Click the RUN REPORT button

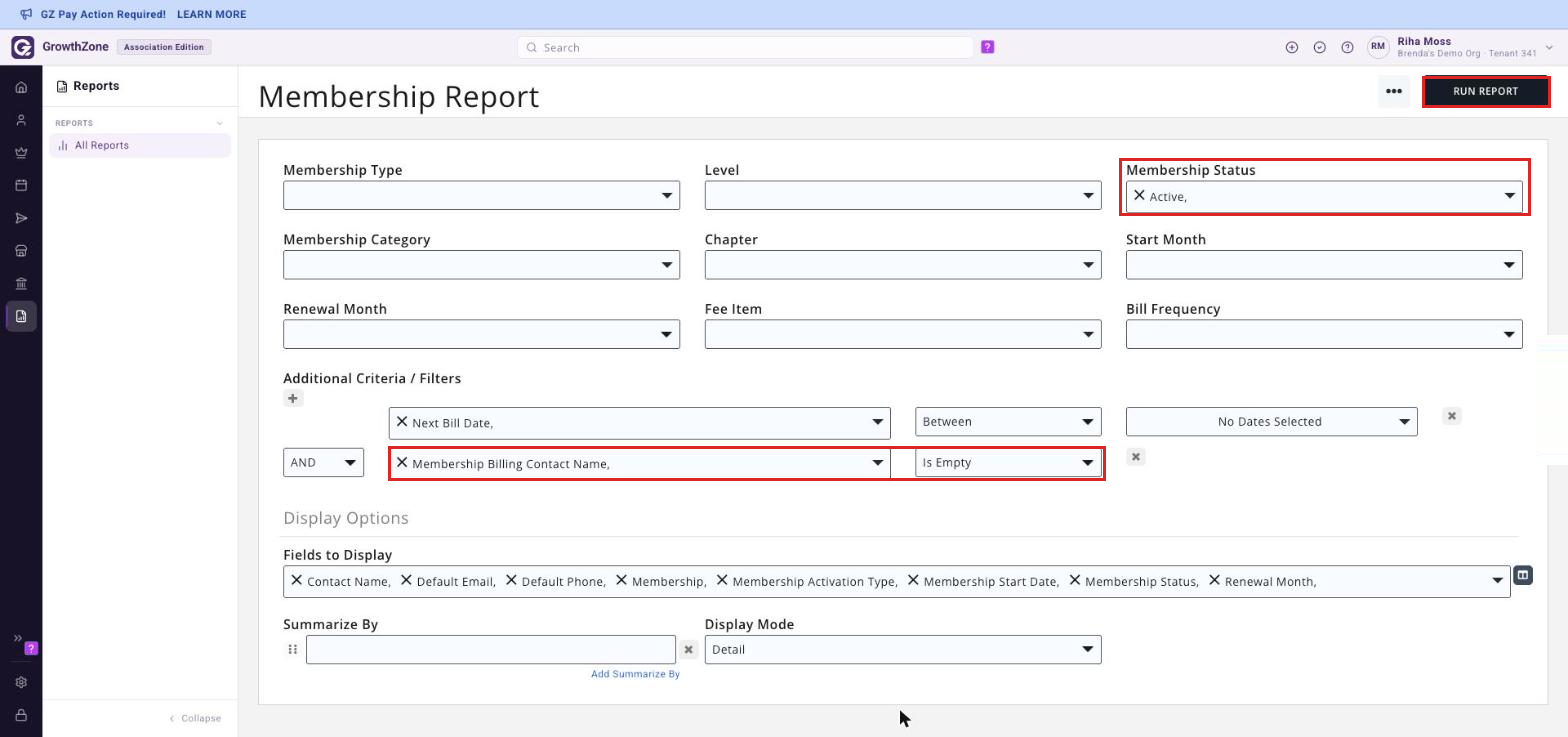point(1485,91)
